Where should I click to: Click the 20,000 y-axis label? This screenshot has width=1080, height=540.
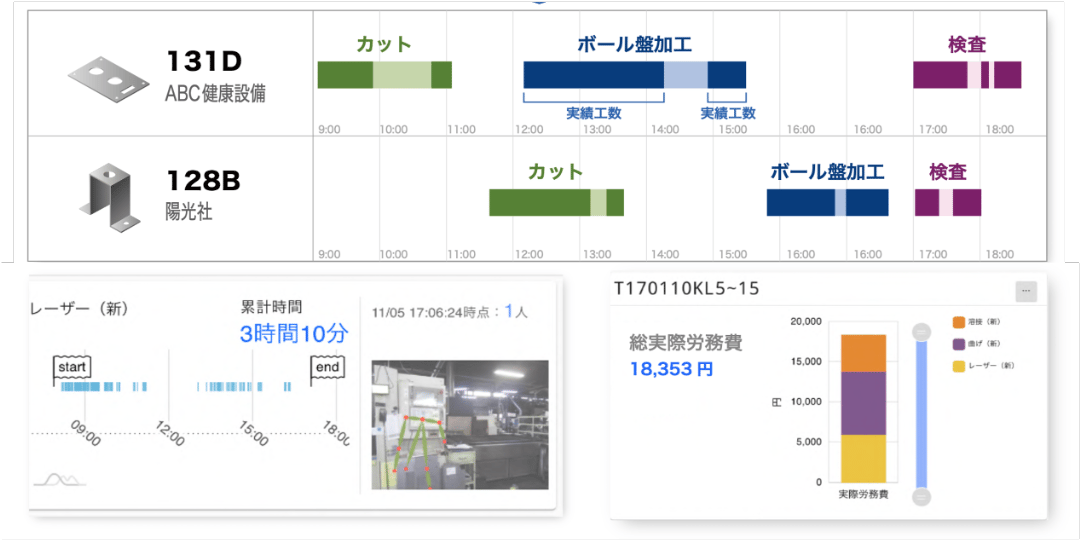coord(804,322)
